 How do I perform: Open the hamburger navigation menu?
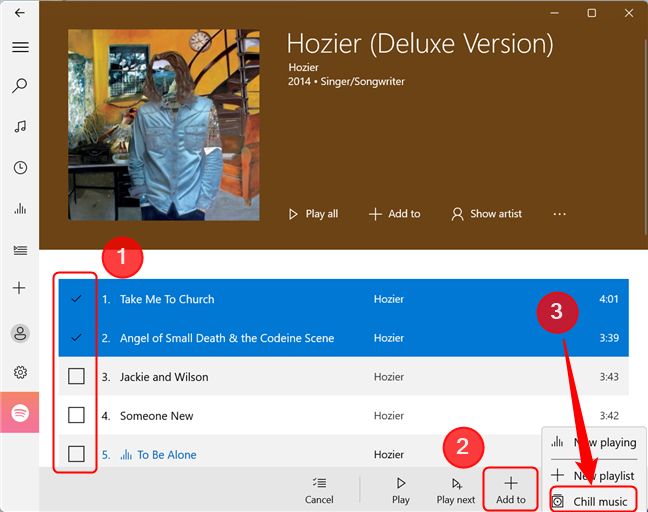click(x=20, y=47)
